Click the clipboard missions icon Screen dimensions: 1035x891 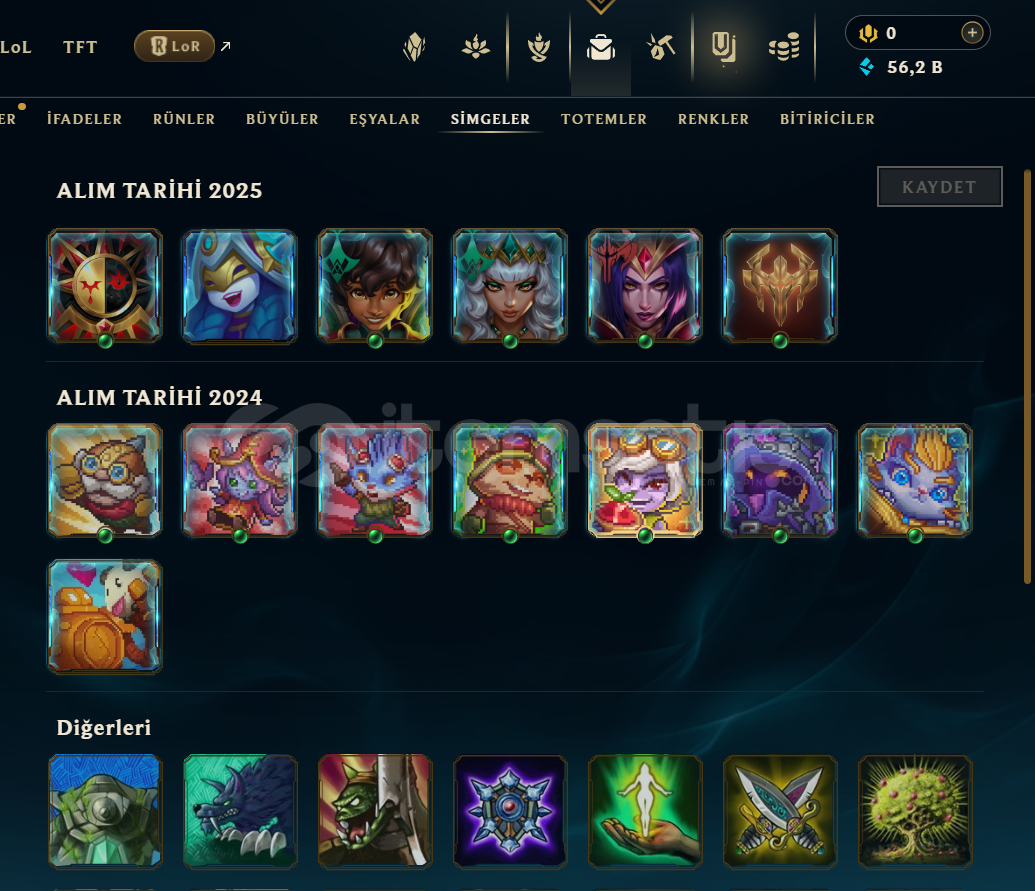[x=723, y=48]
